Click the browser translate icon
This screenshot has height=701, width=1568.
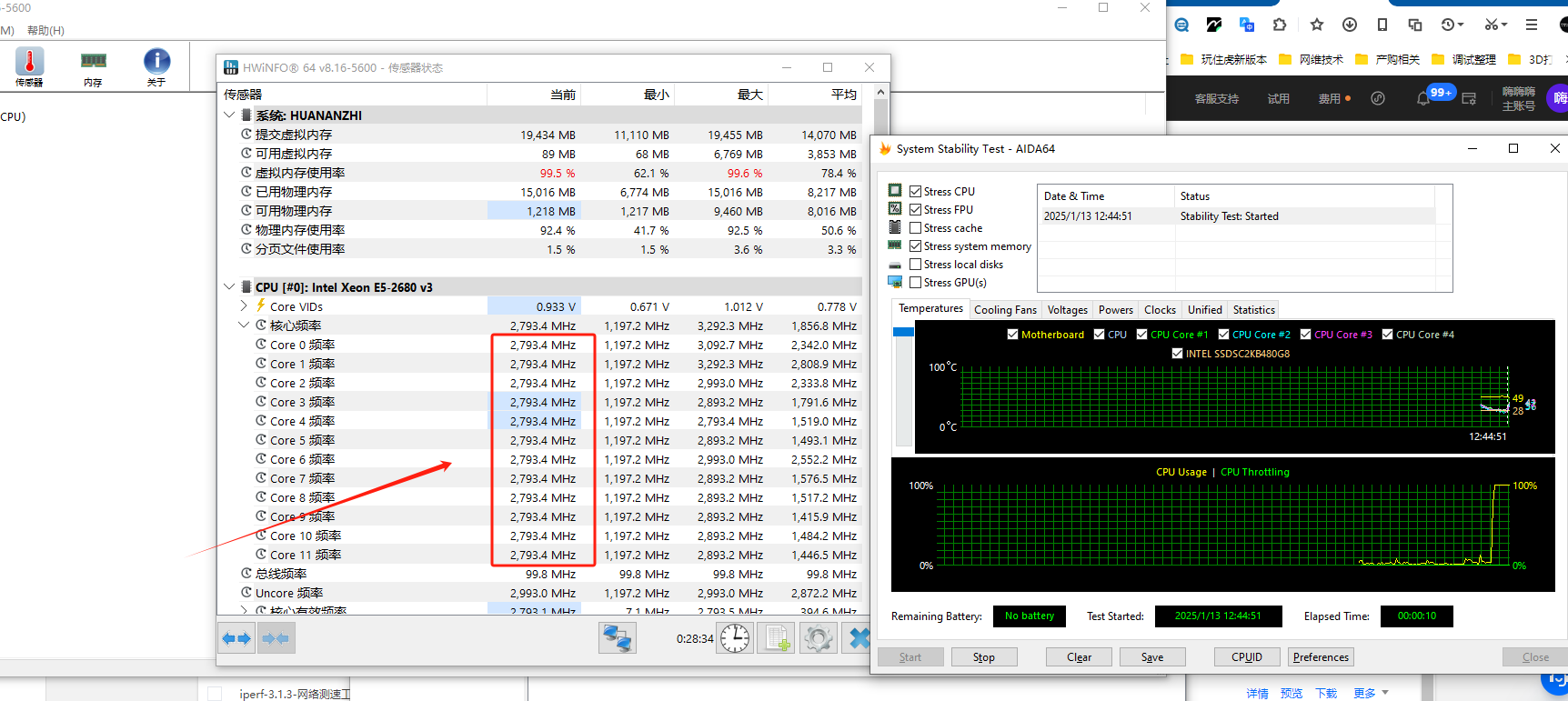click(x=1247, y=25)
